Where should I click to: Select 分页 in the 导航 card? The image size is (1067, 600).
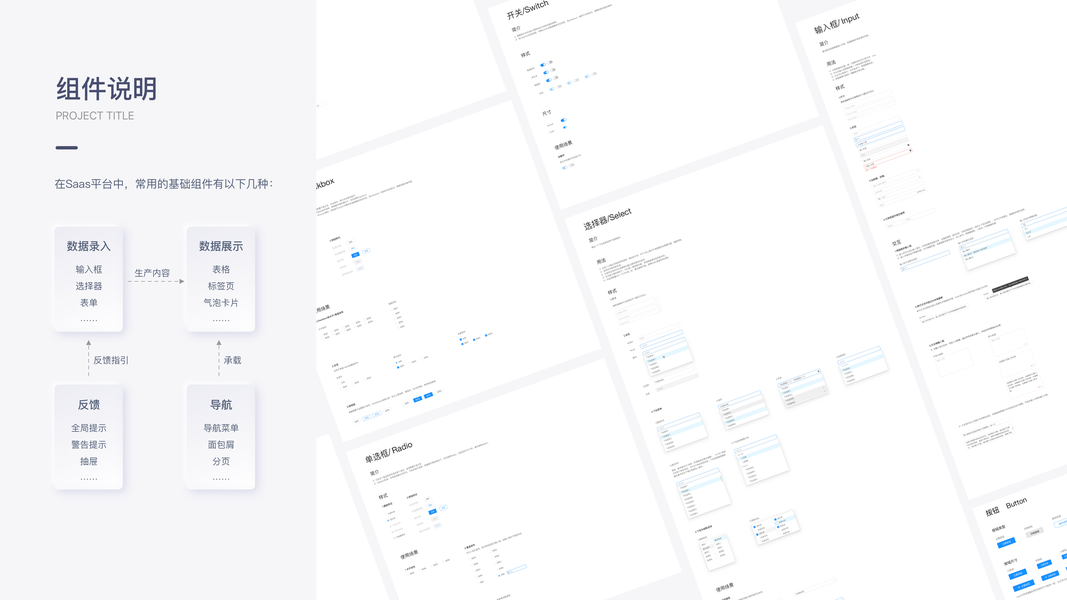[221, 461]
